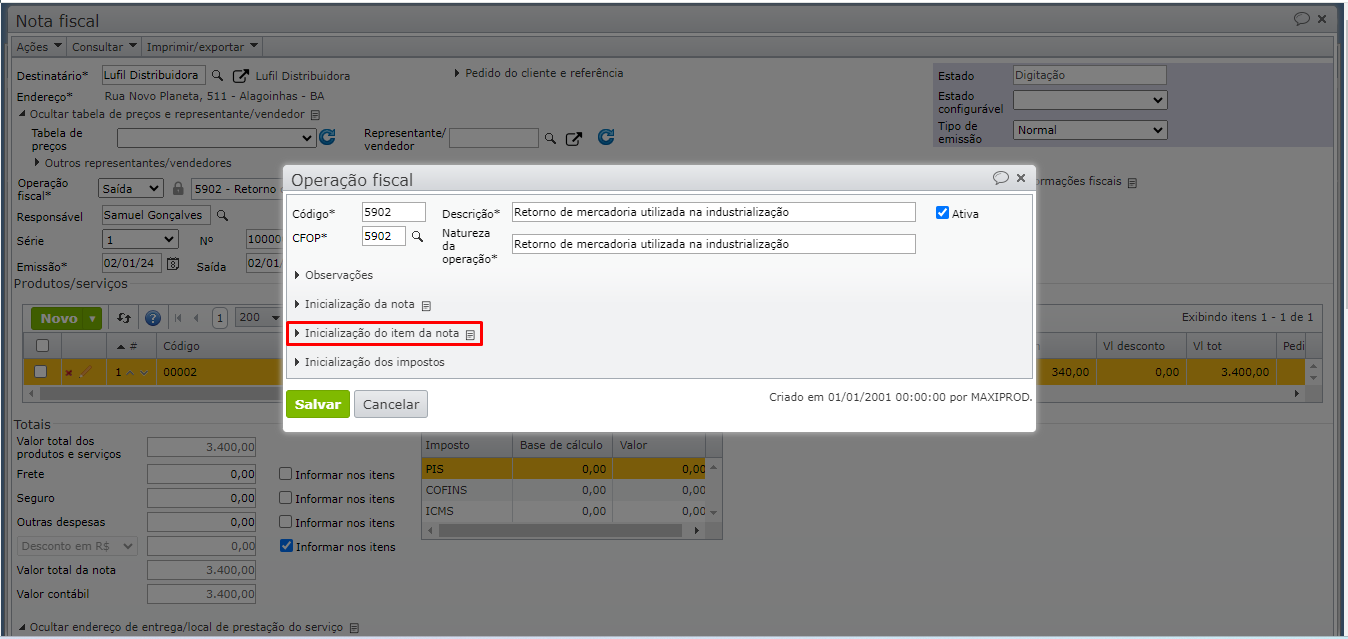Expand the Inicialização dos impostos section
Viewport: 1348px width, 639px height.
374,362
